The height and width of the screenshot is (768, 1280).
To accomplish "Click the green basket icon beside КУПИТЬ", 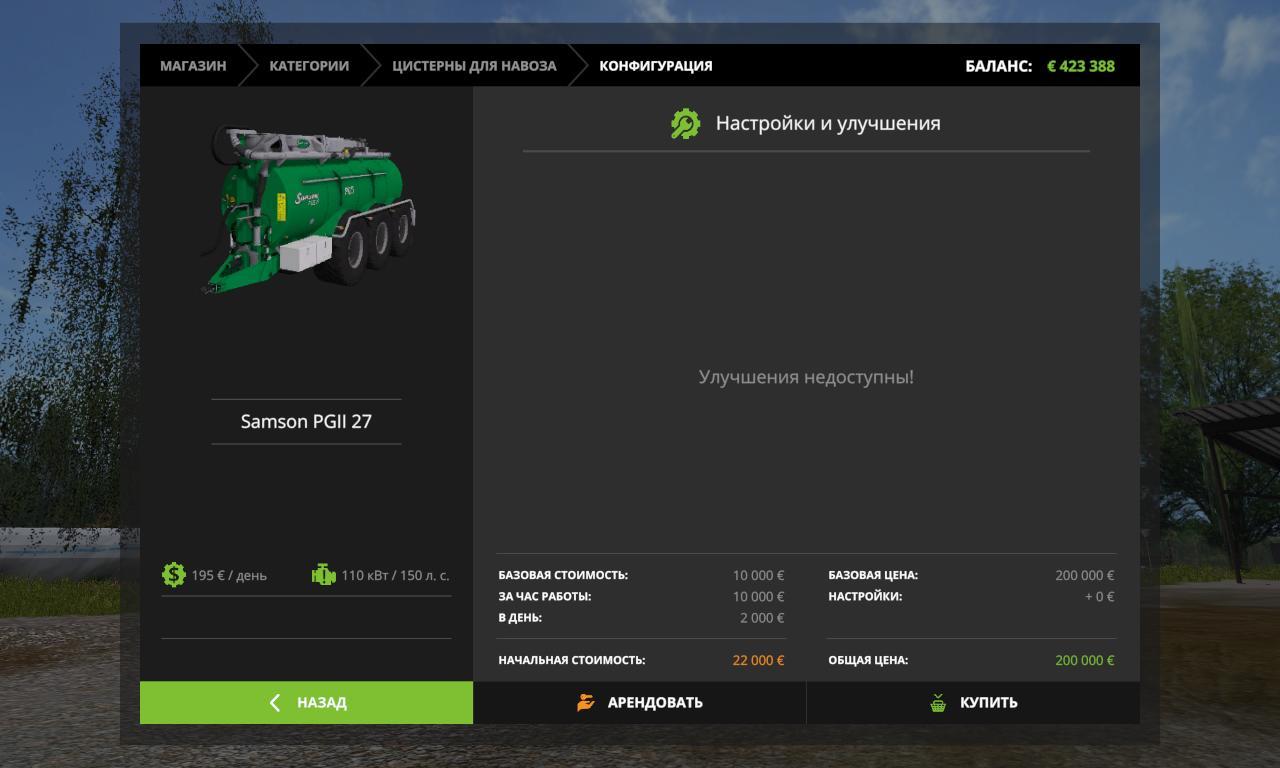I will [x=938, y=703].
